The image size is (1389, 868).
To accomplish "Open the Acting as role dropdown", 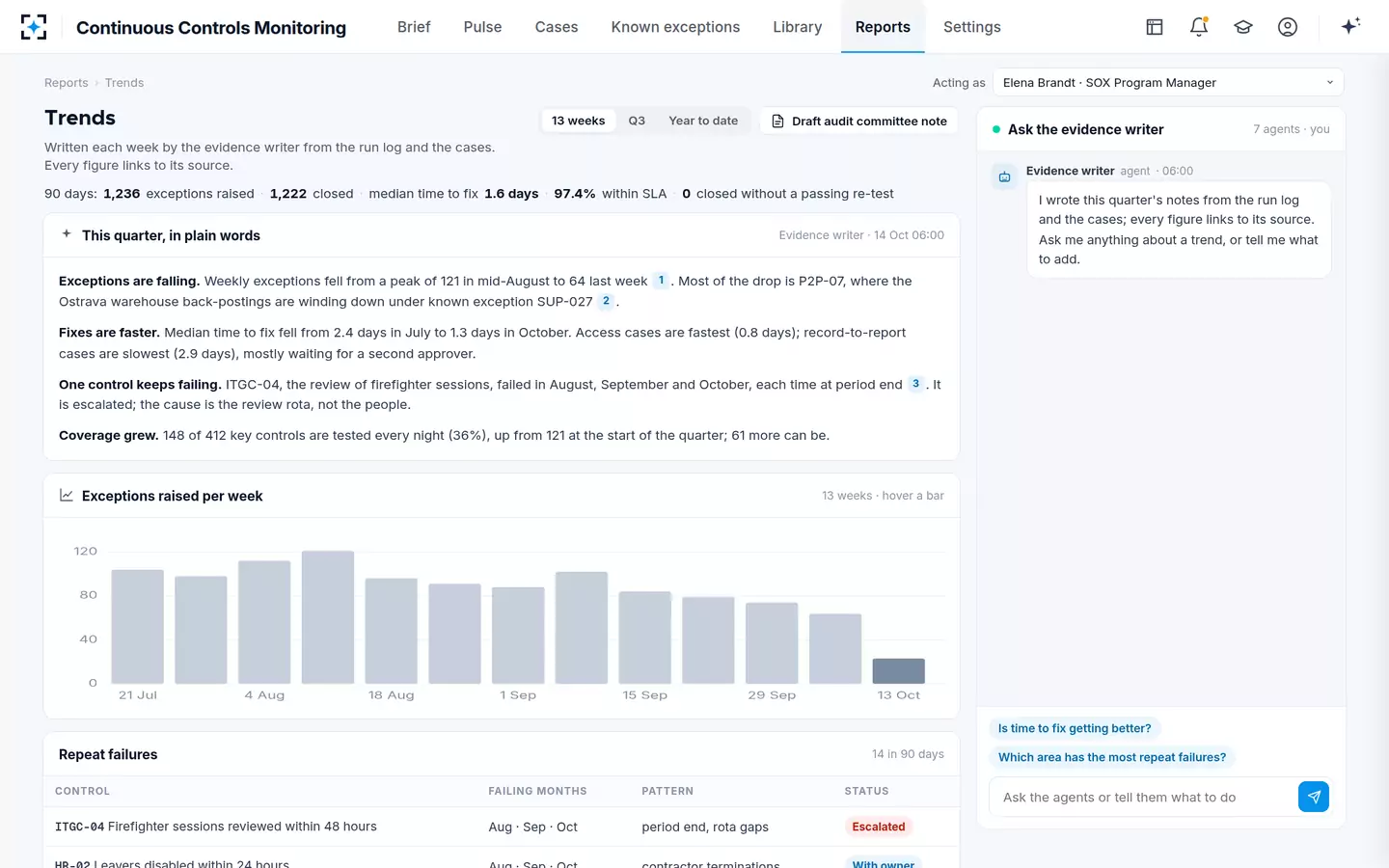I will point(1168,83).
